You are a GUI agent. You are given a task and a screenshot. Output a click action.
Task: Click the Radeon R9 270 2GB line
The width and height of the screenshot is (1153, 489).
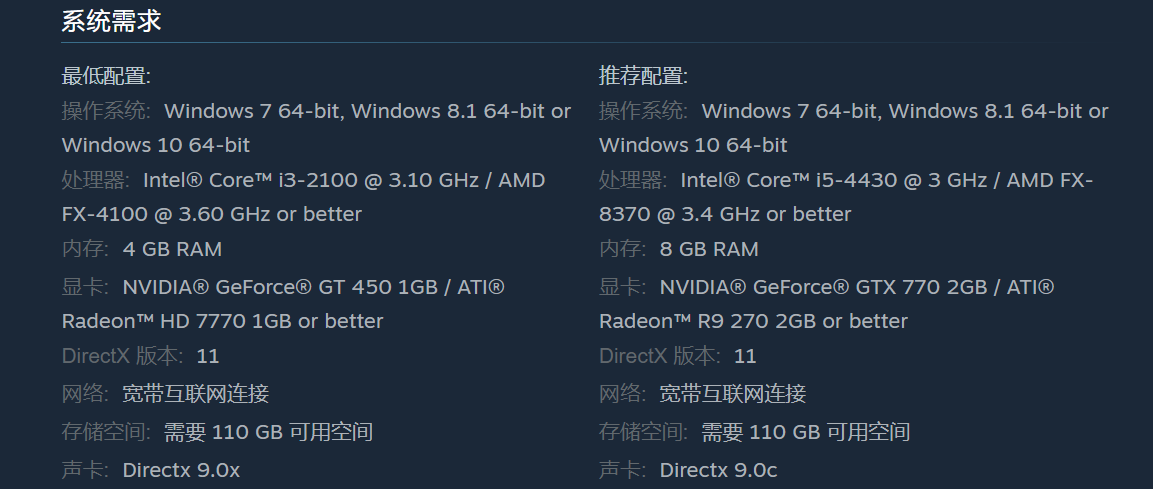point(753,322)
